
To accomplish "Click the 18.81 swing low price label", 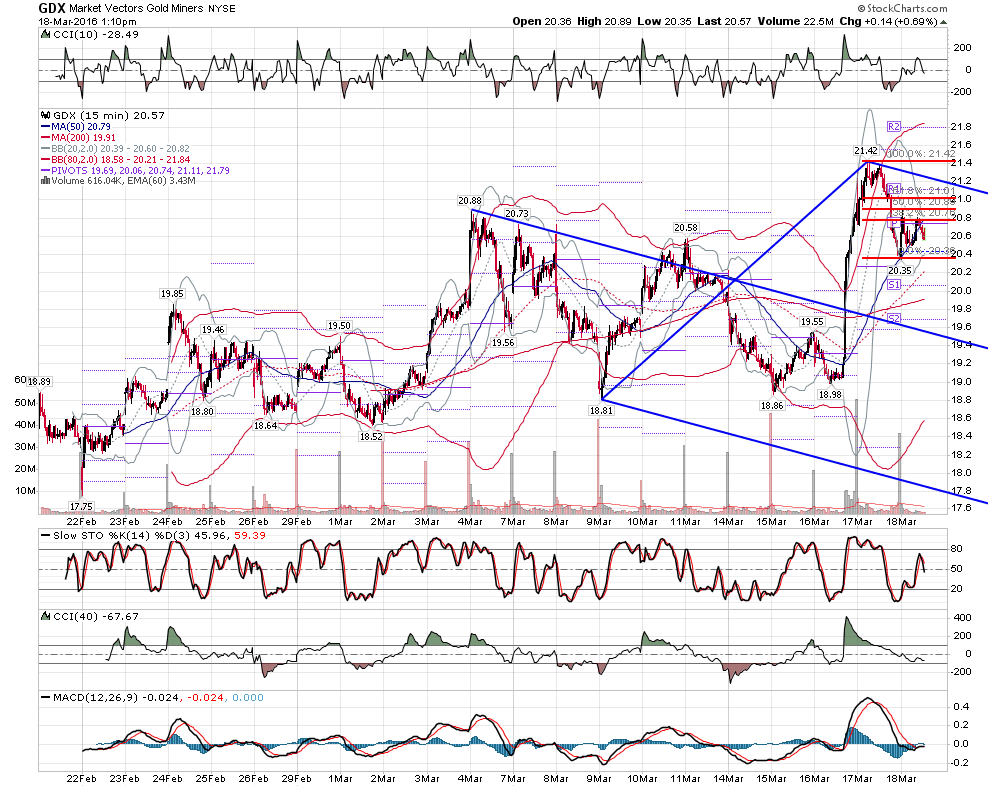I will (601, 411).
